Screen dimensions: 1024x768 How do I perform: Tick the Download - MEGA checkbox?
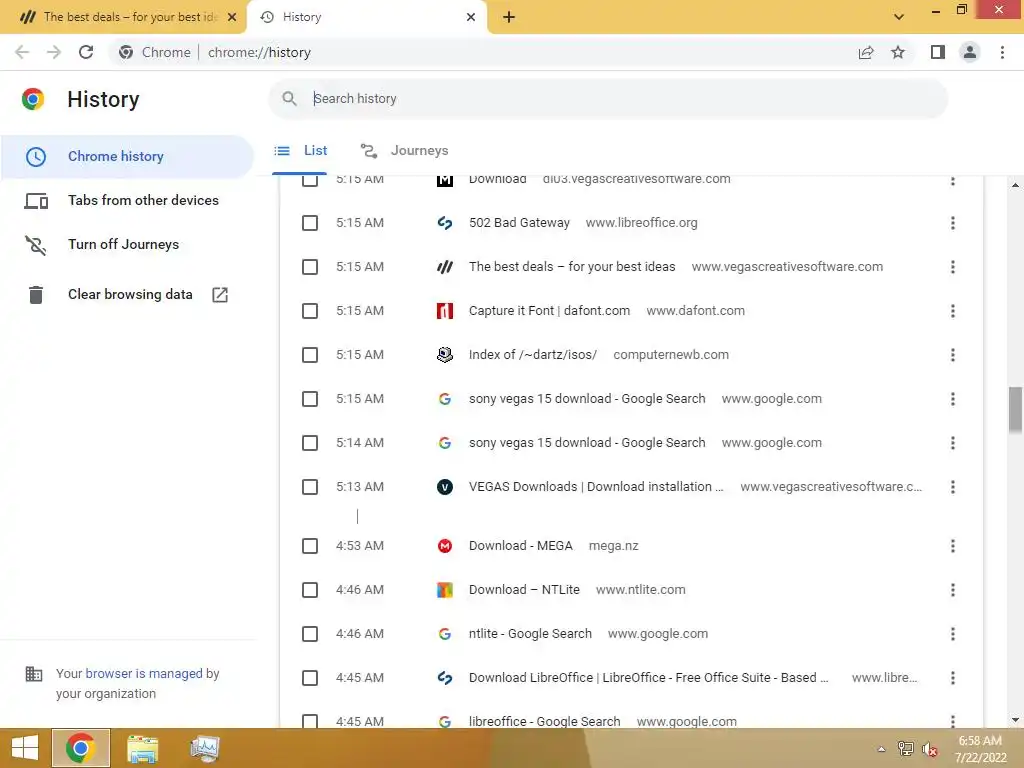310,546
